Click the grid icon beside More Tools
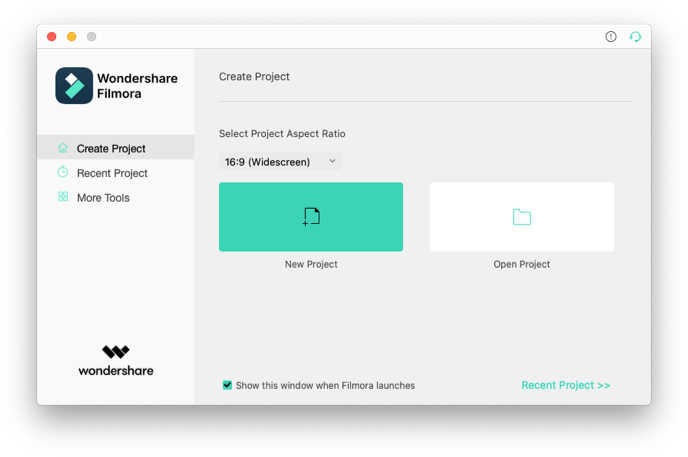The width and height of the screenshot is (688, 457). 63,196
